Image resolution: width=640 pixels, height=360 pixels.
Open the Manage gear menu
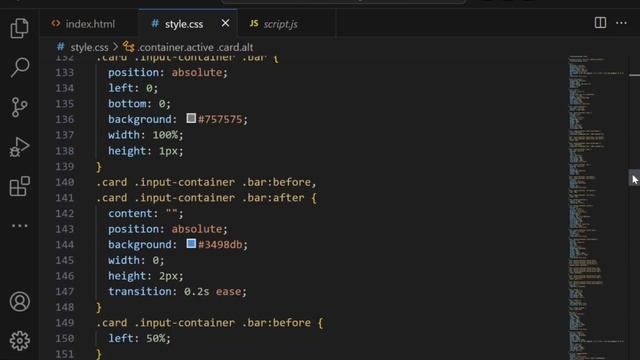point(19,340)
